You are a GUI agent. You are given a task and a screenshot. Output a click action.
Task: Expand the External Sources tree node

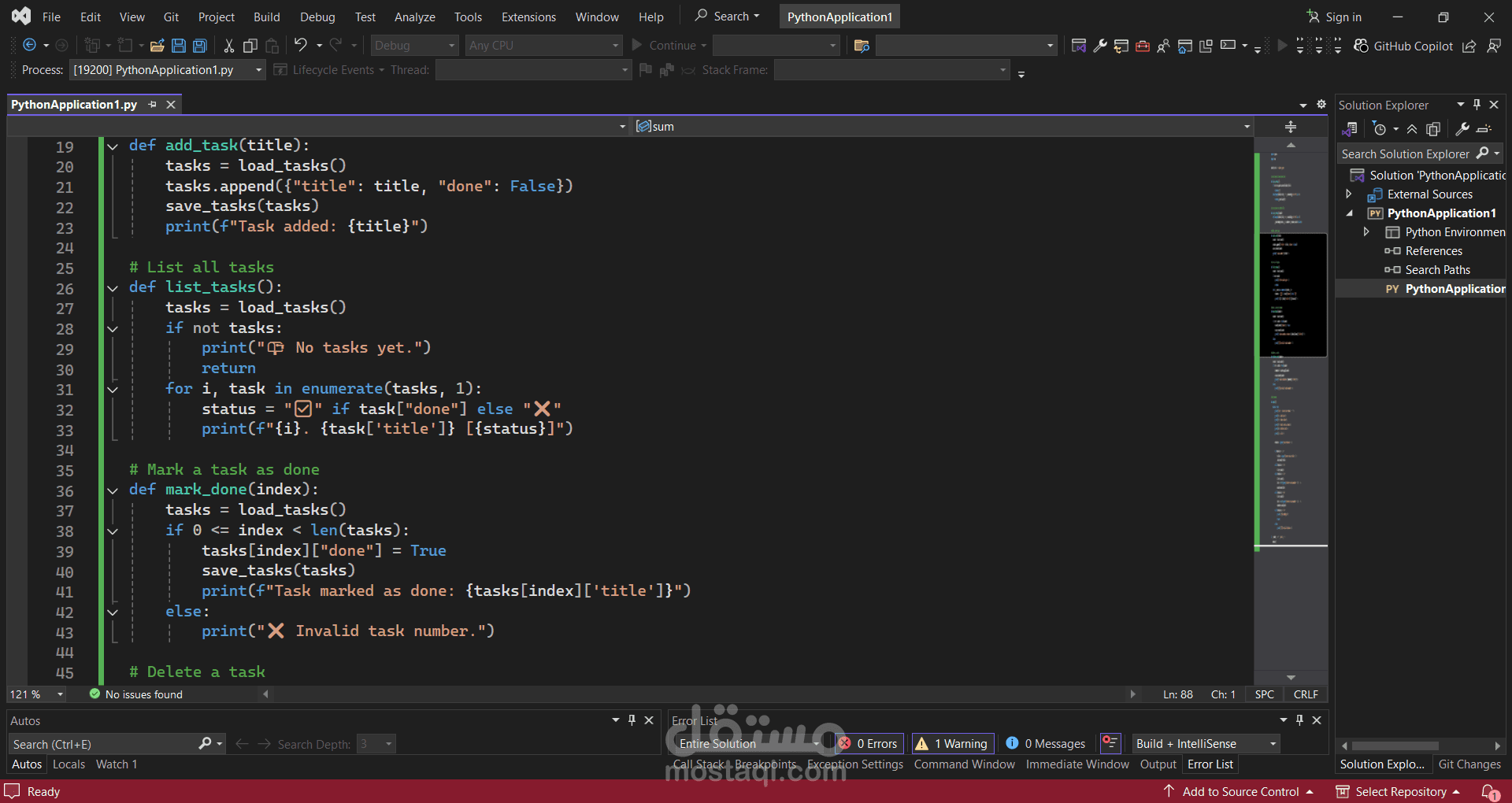(1349, 194)
